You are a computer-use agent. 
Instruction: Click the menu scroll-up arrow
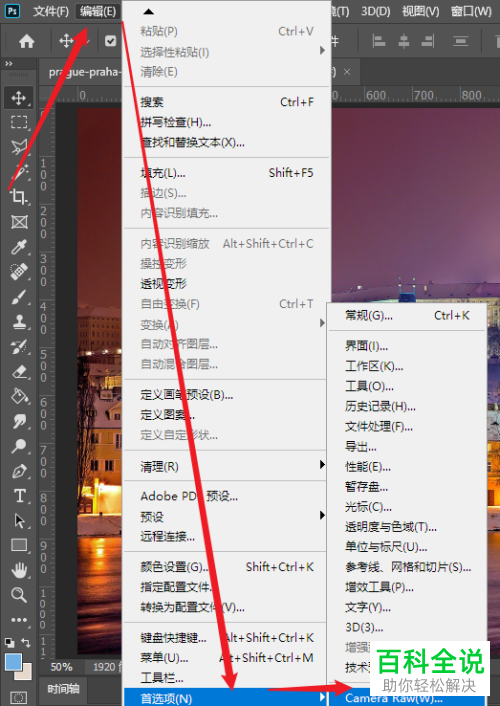click(x=149, y=12)
